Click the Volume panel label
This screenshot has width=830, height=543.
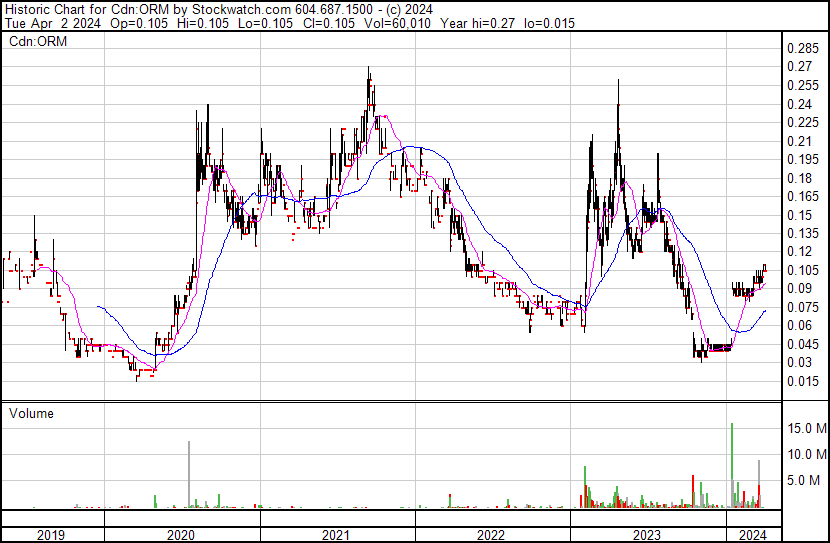pyautogui.click(x=31, y=413)
